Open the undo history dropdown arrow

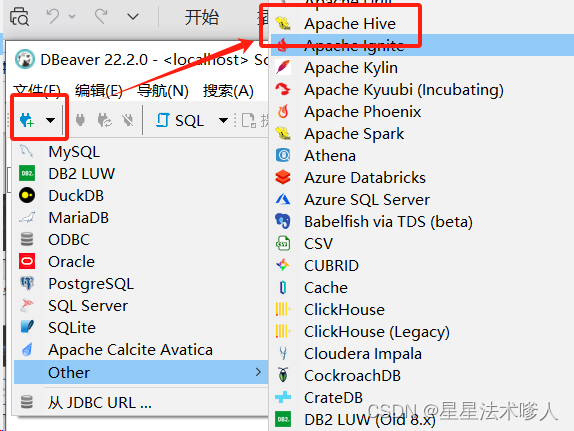tap(72, 16)
